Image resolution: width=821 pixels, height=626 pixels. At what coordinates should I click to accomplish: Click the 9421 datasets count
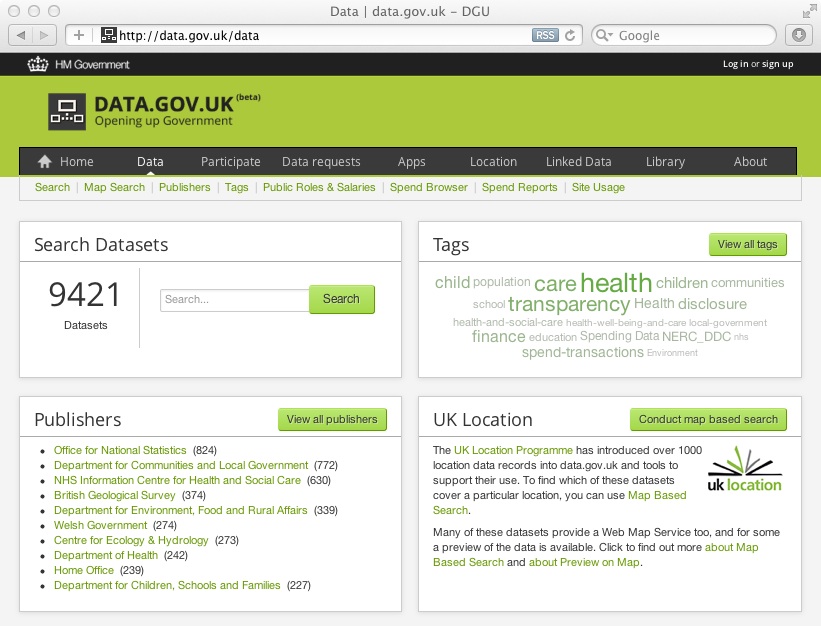tap(84, 294)
